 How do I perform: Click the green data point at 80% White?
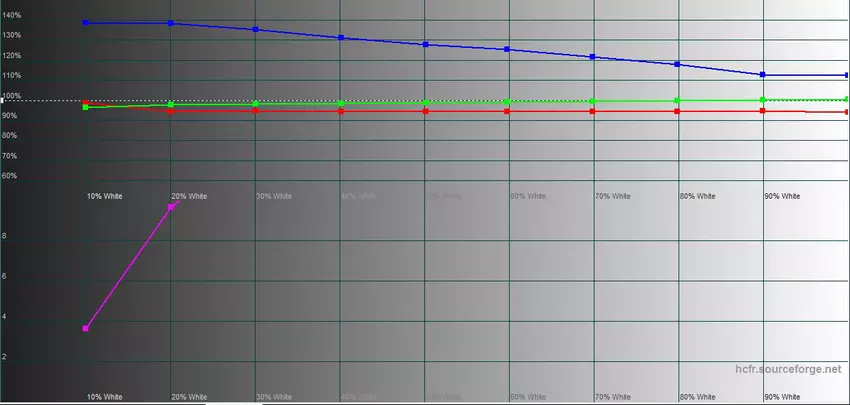click(x=678, y=100)
